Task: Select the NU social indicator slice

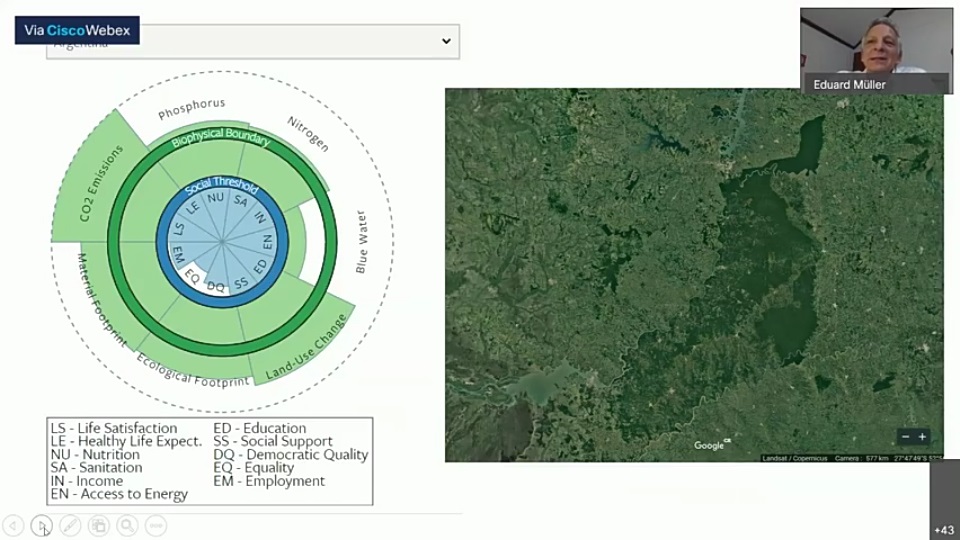Action: [215, 198]
